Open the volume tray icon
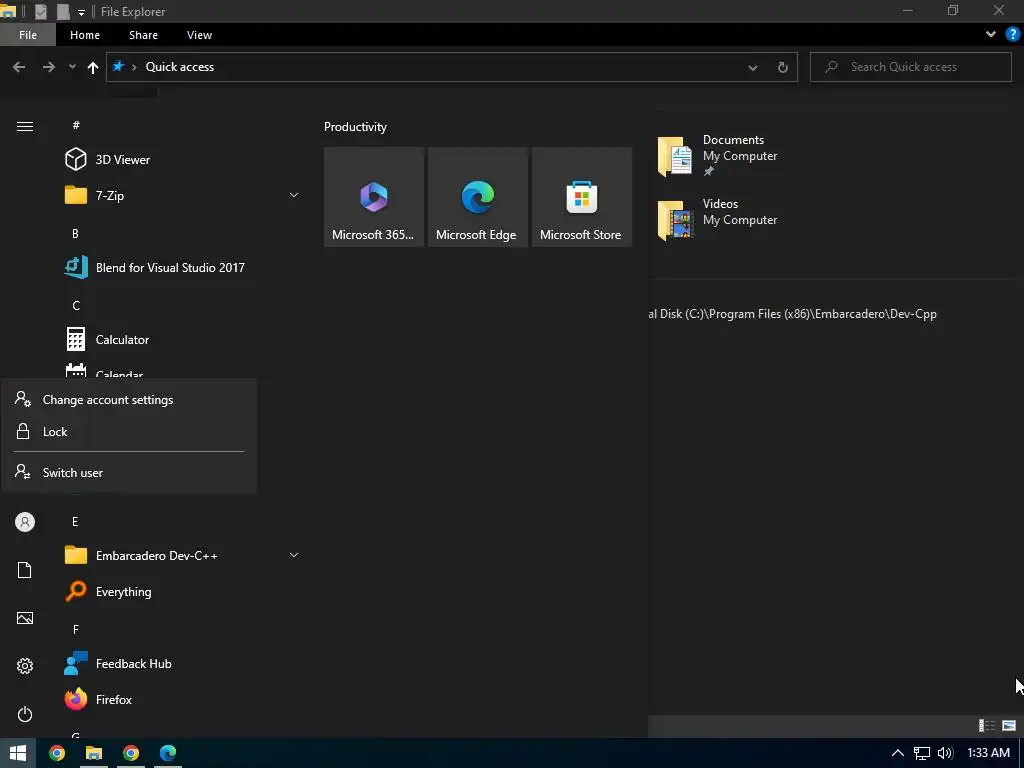This screenshot has width=1024, height=768. 945,753
